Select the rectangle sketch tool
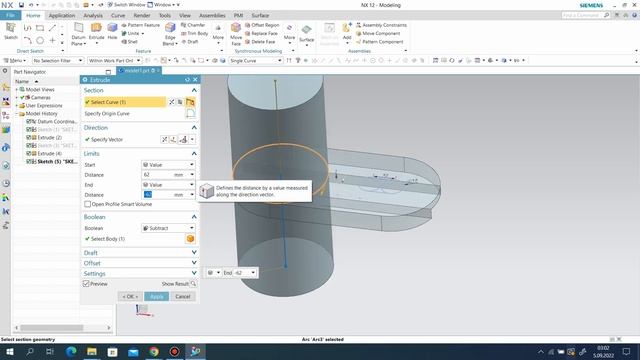This screenshot has height=360, width=640. pyautogui.click(x=40, y=28)
